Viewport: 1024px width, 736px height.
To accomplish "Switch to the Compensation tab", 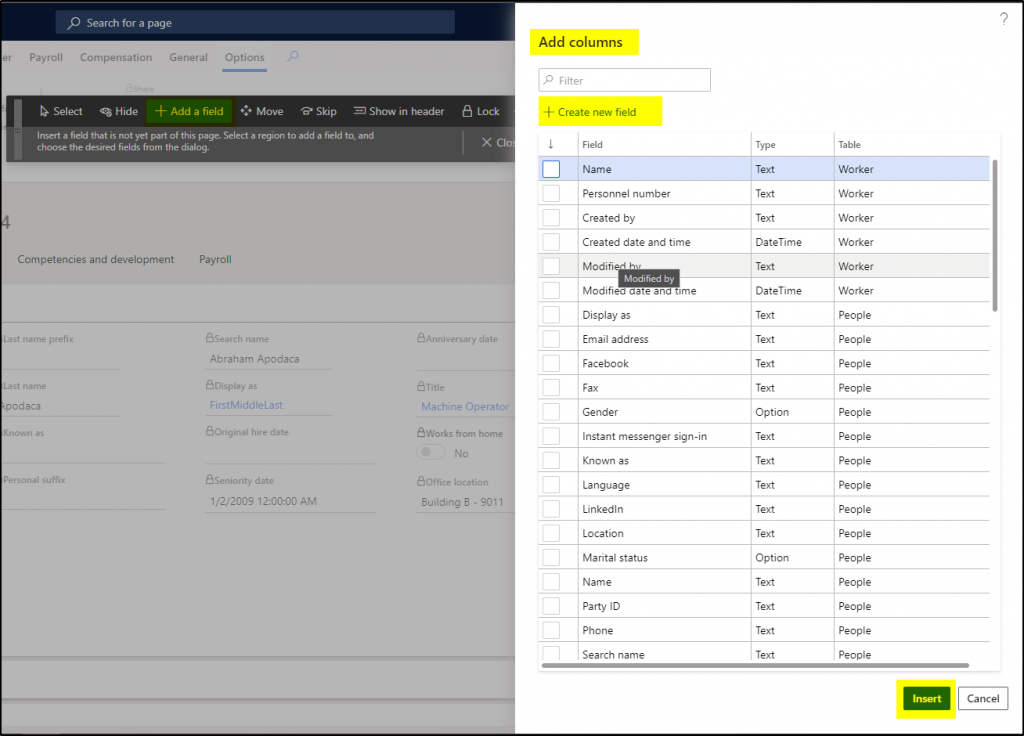I will point(115,57).
